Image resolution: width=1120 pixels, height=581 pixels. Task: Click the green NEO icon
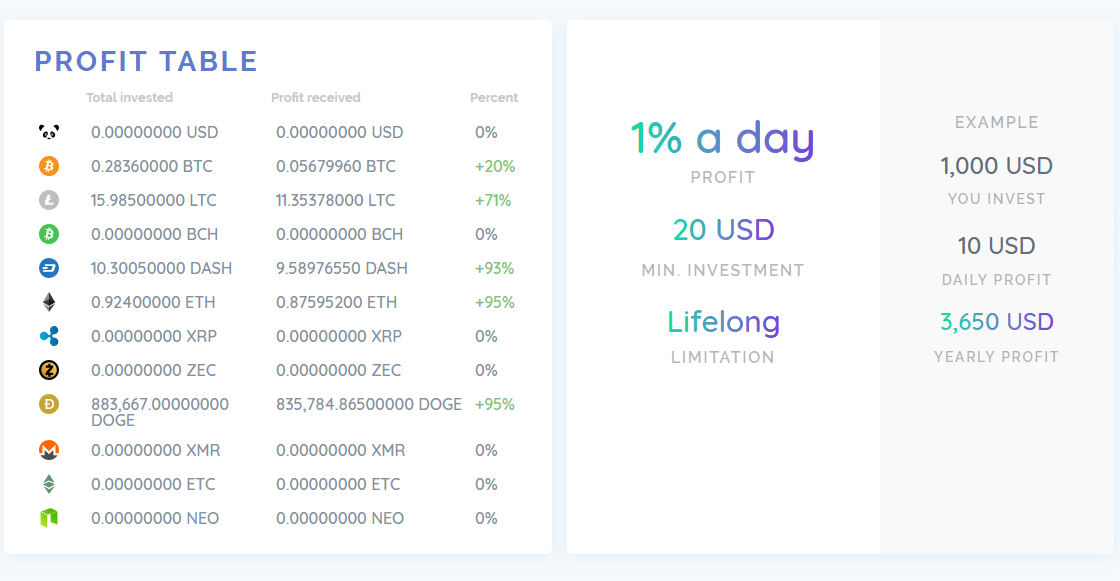[49, 518]
